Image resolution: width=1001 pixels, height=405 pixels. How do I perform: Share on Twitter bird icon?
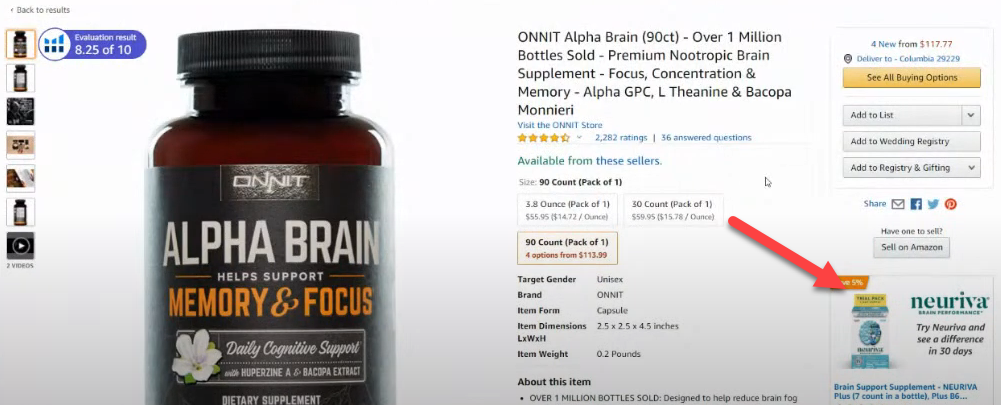[x=933, y=204]
